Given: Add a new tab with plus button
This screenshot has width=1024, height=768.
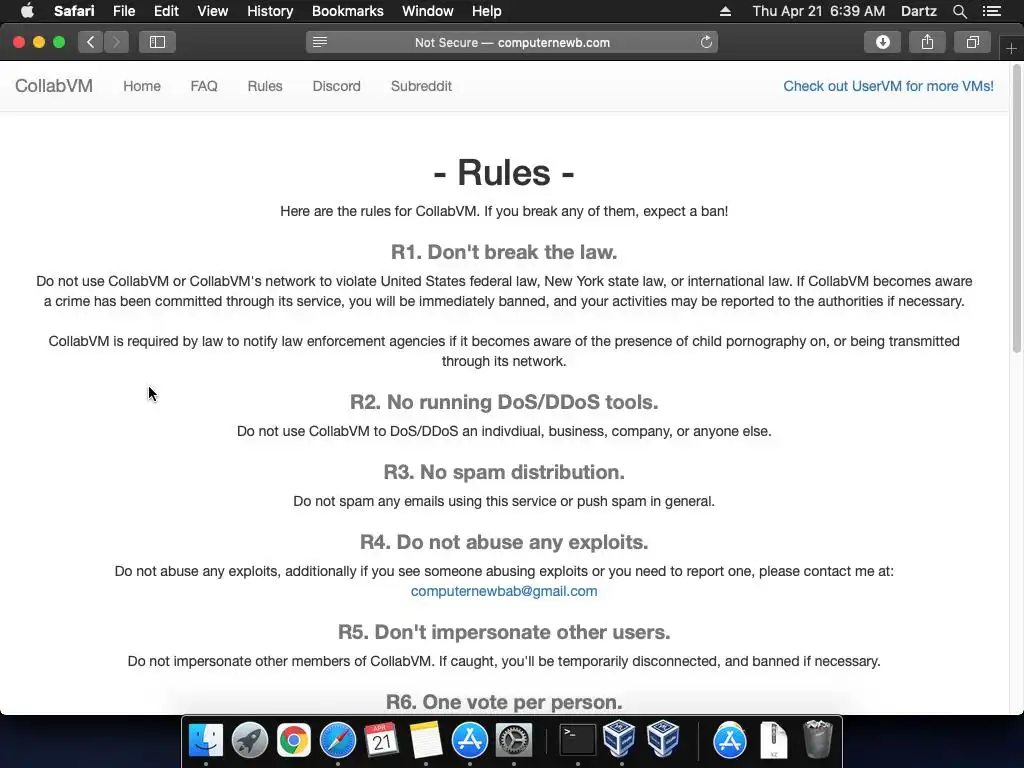Looking at the screenshot, I should [1011, 48].
